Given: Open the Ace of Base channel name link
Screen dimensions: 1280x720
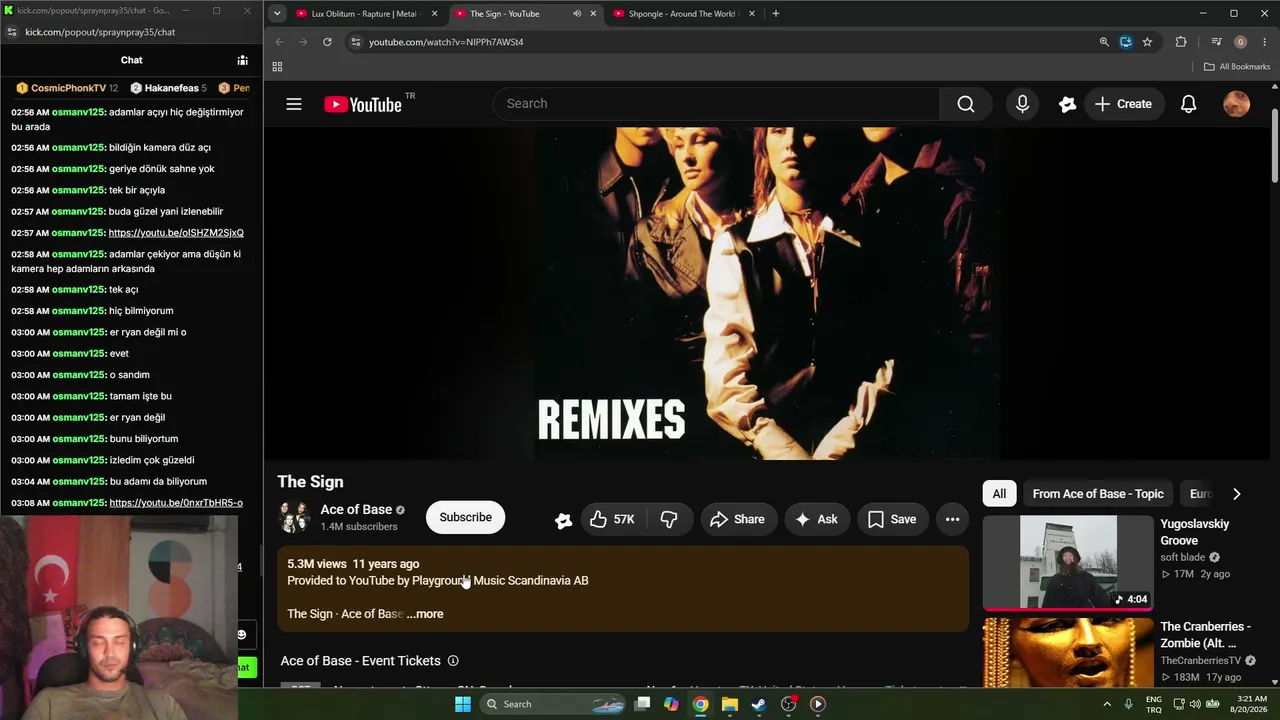Looking at the screenshot, I should coord(356,510).
